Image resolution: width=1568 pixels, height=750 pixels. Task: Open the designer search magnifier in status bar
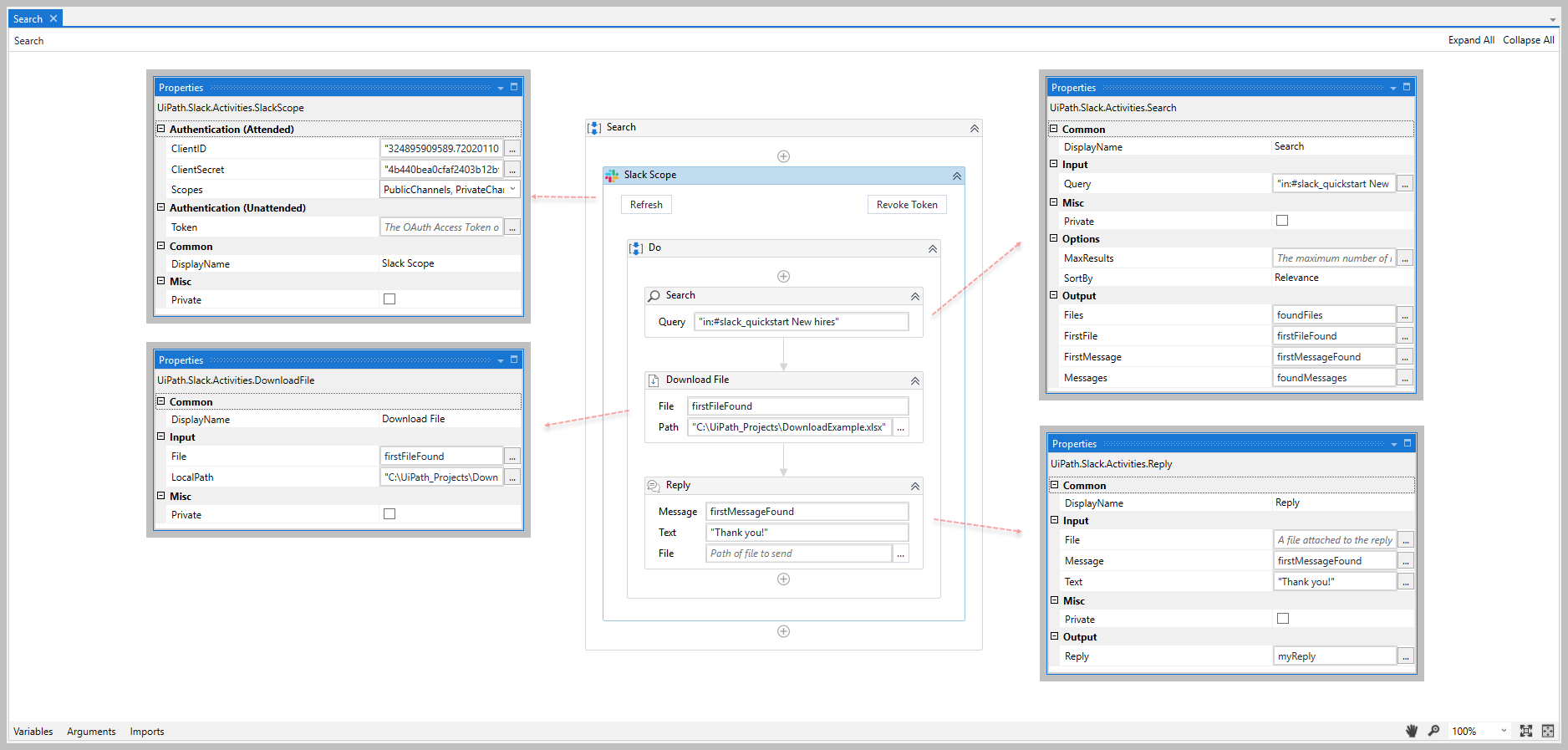click(1433, 731)
